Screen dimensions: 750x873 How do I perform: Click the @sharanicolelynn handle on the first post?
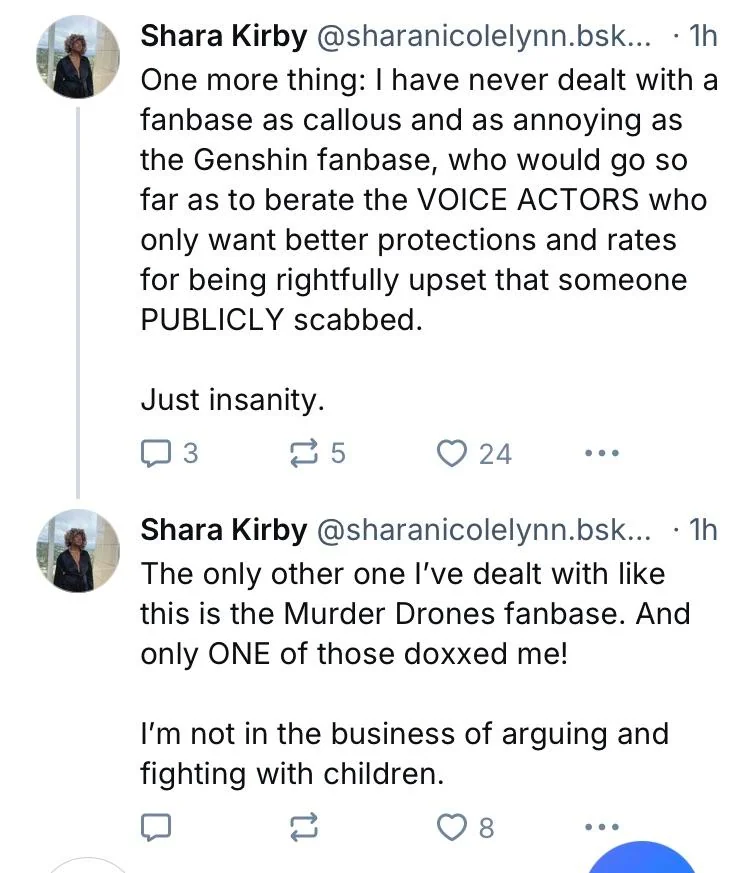(x=483, y=36)
